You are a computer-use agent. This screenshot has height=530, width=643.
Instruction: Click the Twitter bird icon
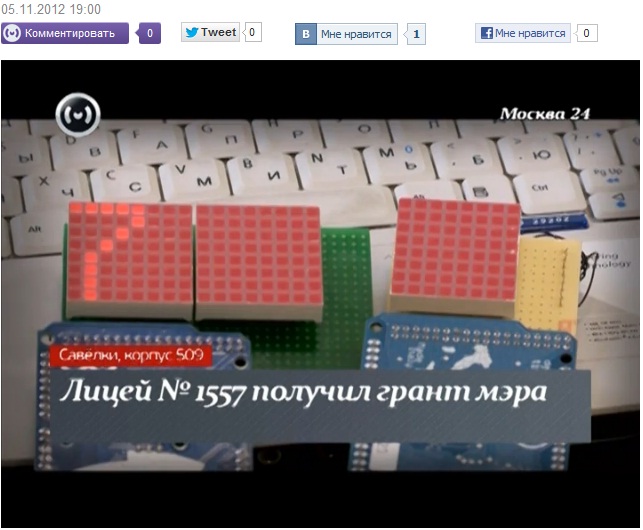[191, 32]
